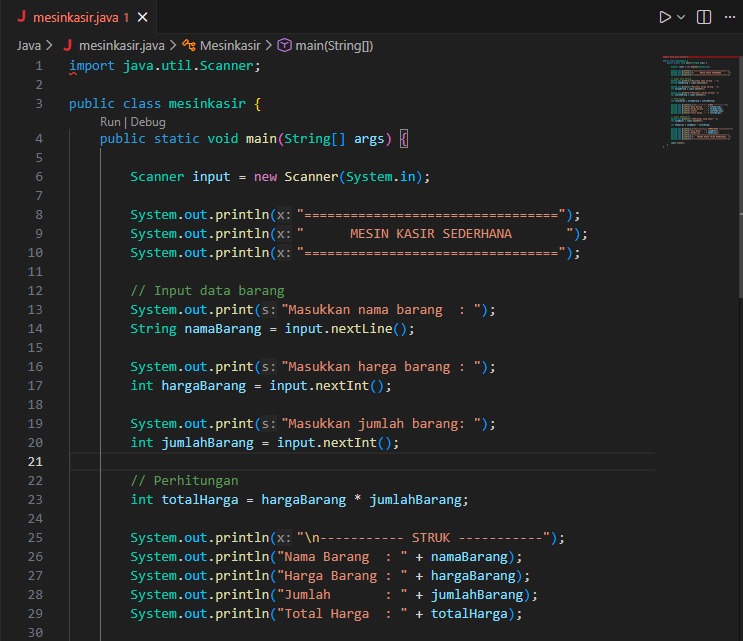The image size is (743, 641).
Task: Place cursor on the totalHarga calculation line
Action: click(x=298, y=500)
